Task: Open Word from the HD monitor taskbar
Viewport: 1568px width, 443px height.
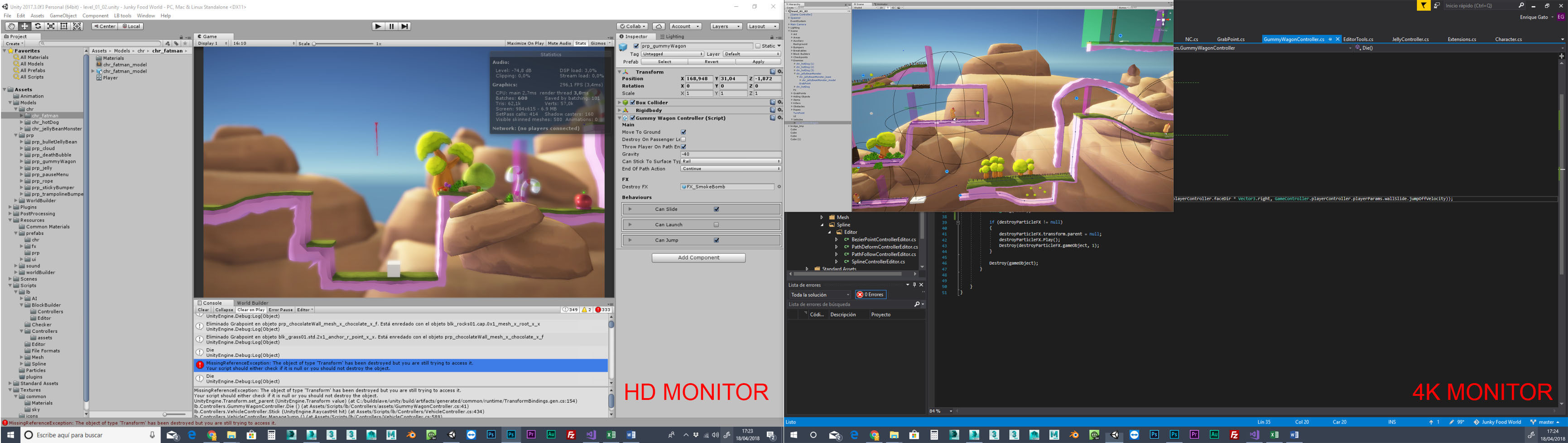Action: pos(630,435)
